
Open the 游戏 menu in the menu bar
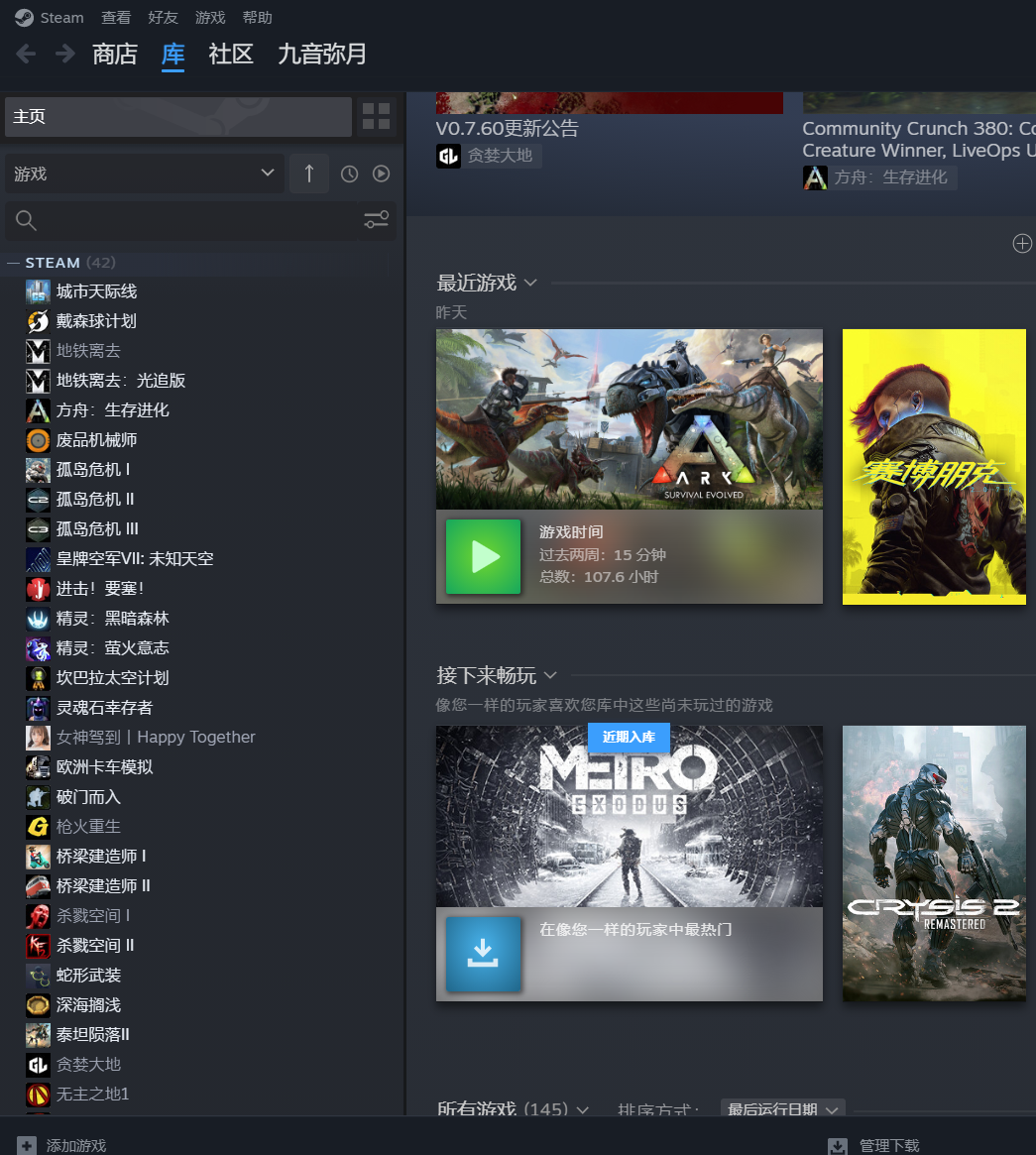210,18
